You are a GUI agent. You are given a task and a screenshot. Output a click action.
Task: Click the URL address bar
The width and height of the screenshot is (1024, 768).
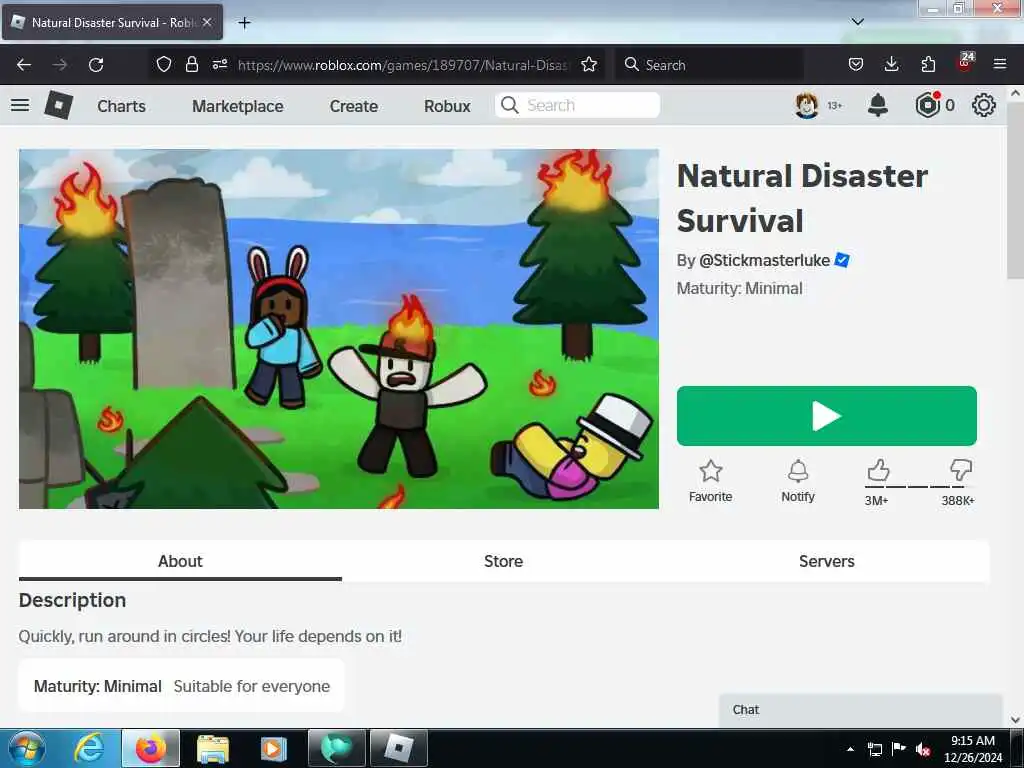click(403, 65)
